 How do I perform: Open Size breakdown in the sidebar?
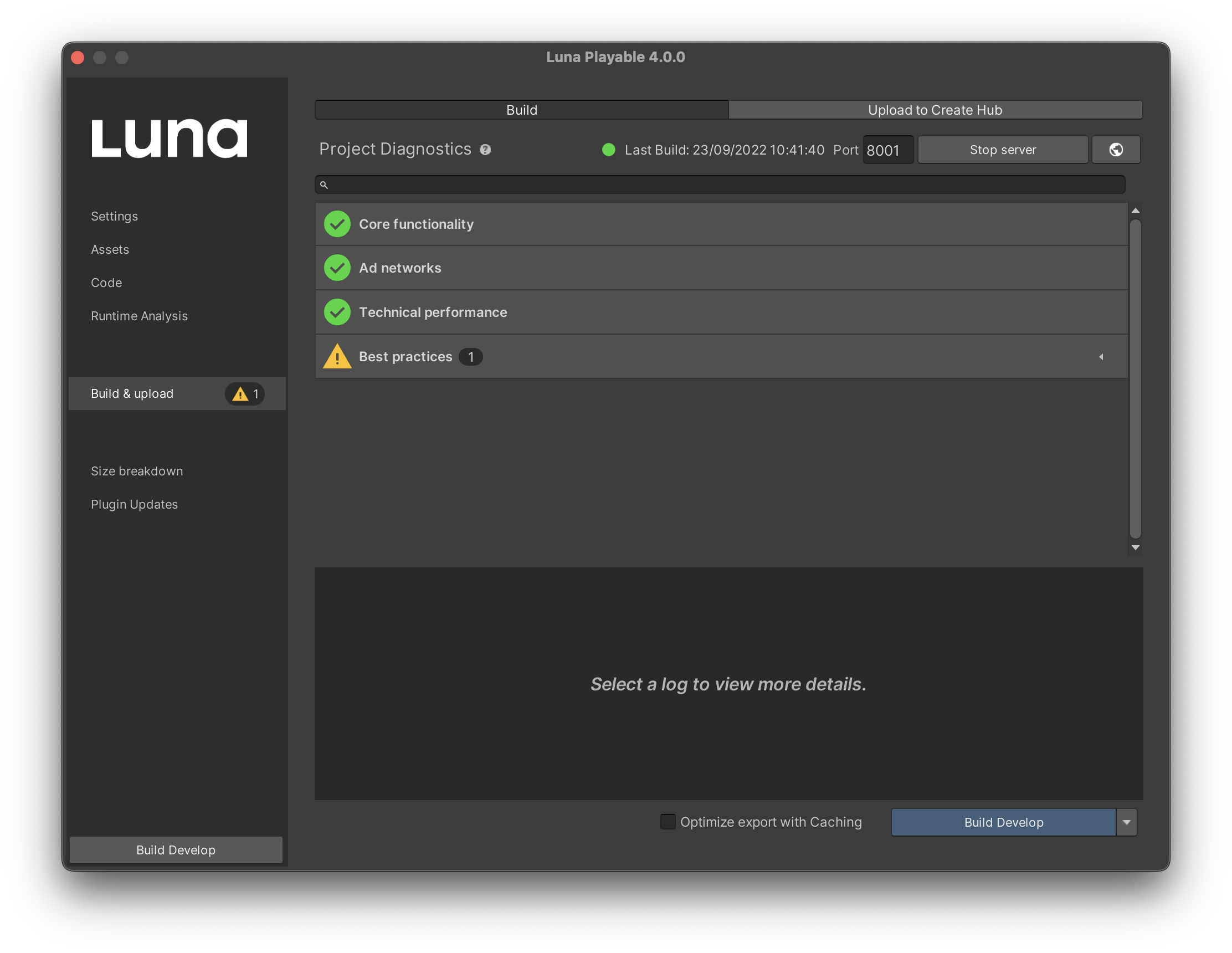(x=137, y=471)
